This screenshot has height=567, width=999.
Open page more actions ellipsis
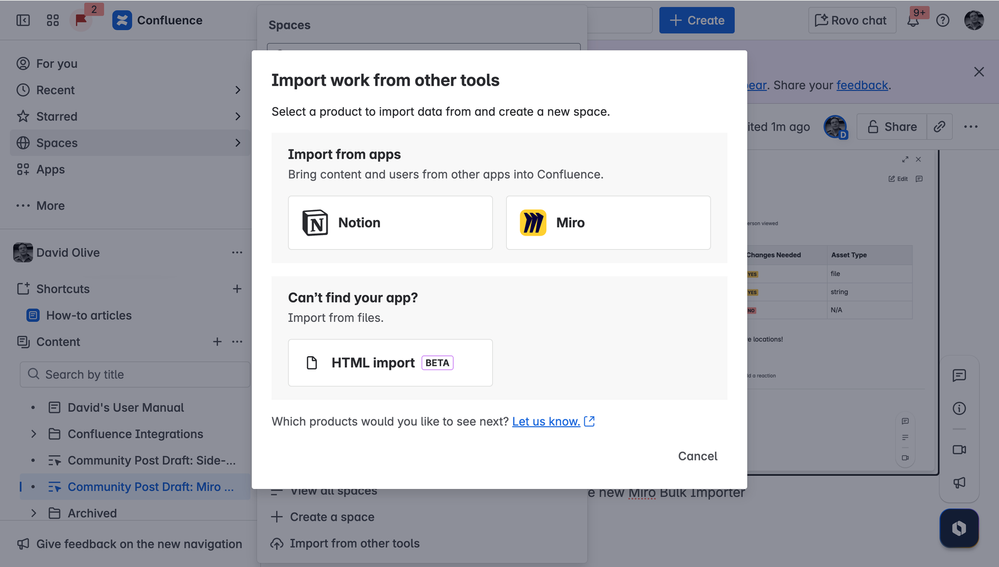click(971, 127)
